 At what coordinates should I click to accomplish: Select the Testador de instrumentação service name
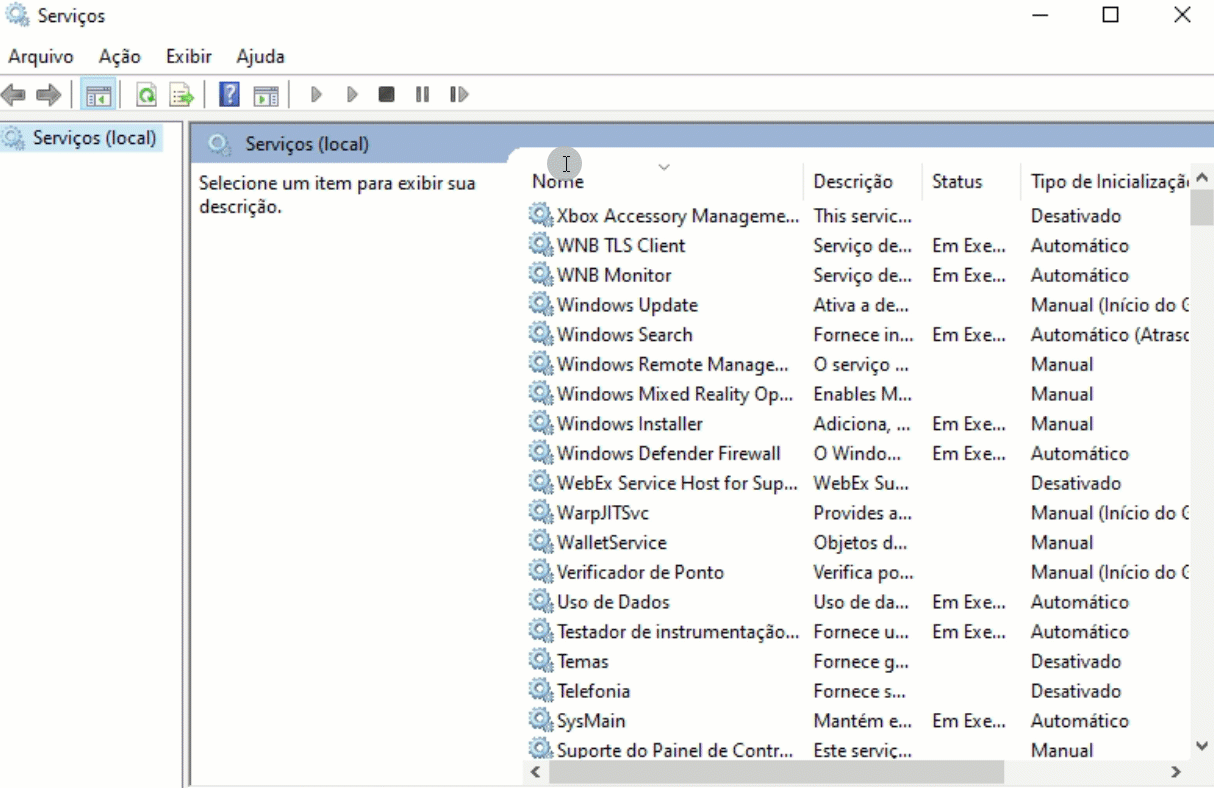pos(678,632)
